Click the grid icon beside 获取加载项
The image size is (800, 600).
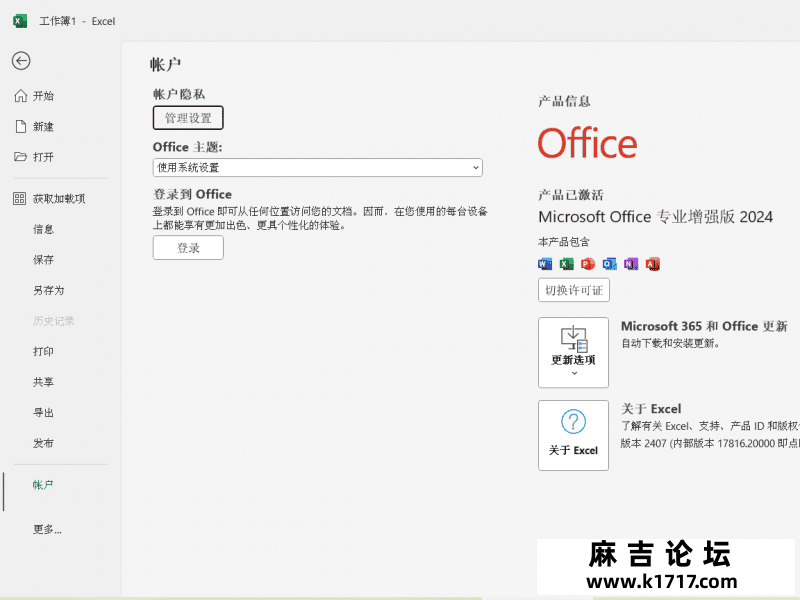[19, 198]
